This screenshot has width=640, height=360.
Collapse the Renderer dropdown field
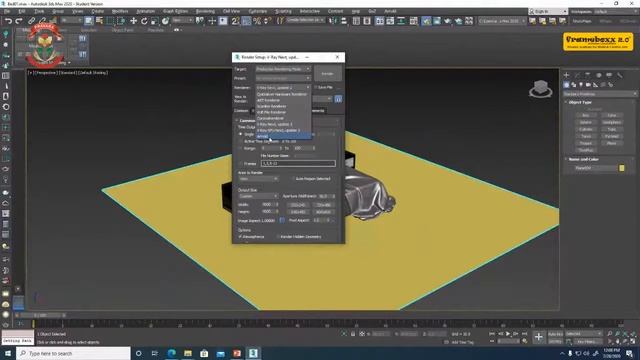[x=283, y=87]
